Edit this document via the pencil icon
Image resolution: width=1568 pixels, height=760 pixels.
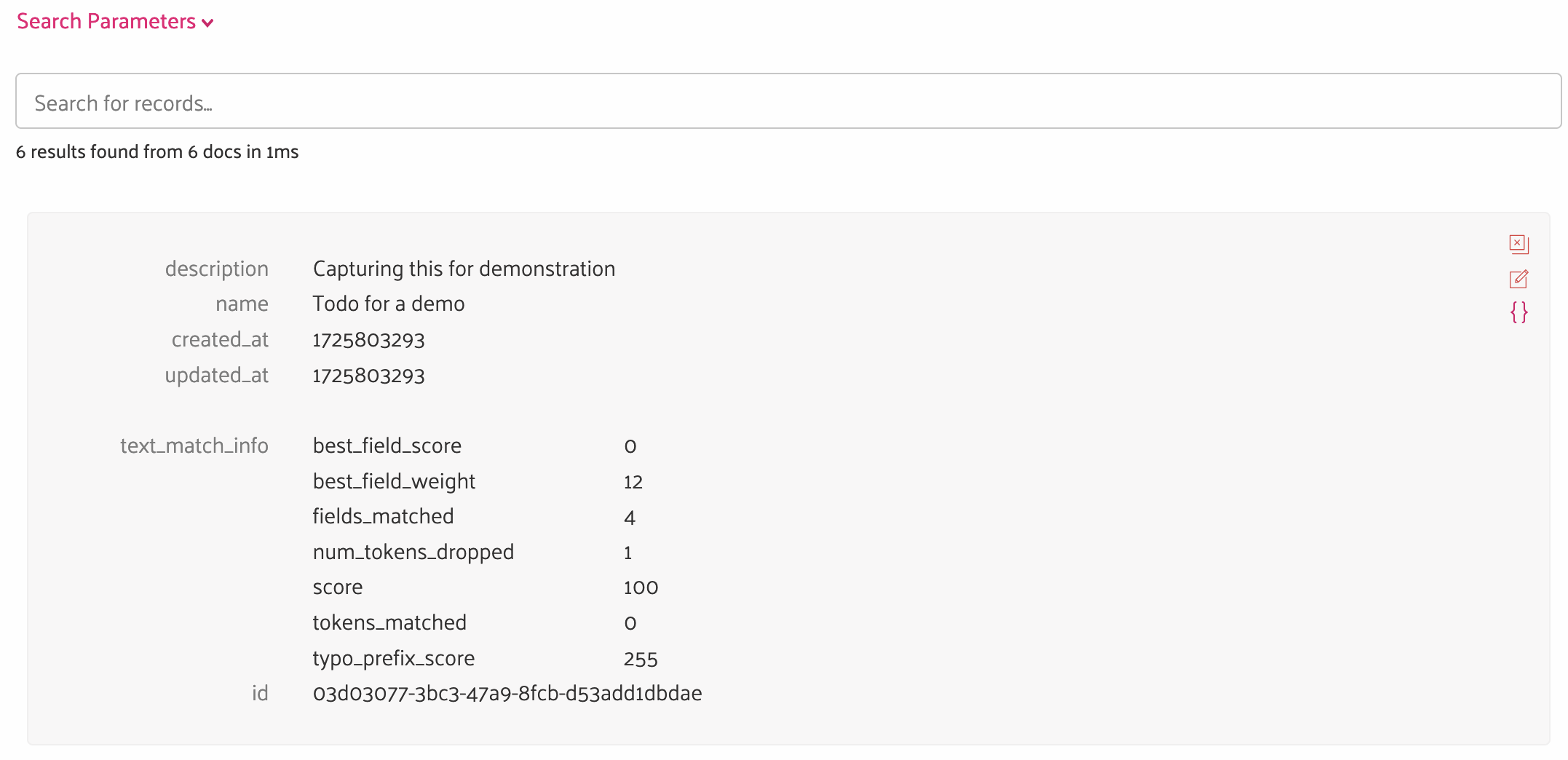point(1518,279)
